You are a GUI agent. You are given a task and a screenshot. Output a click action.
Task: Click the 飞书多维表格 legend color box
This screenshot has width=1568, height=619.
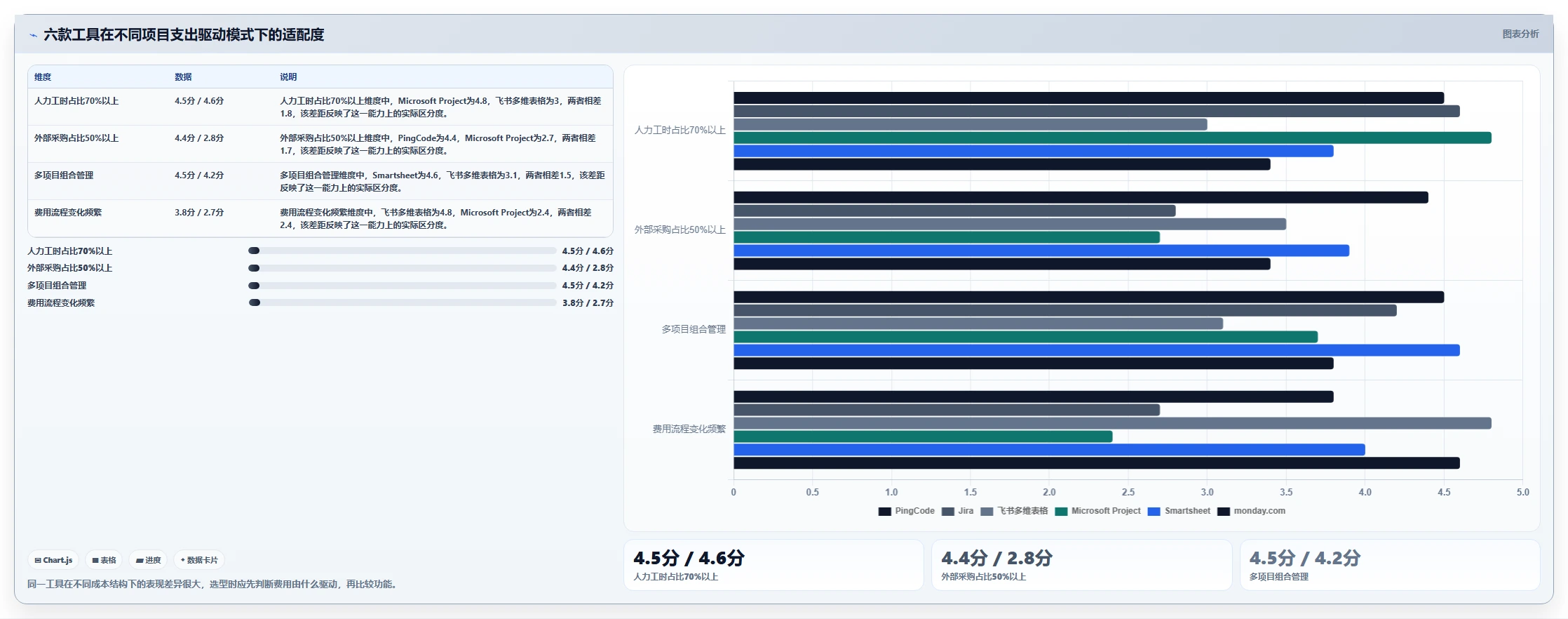click(987, 511)
